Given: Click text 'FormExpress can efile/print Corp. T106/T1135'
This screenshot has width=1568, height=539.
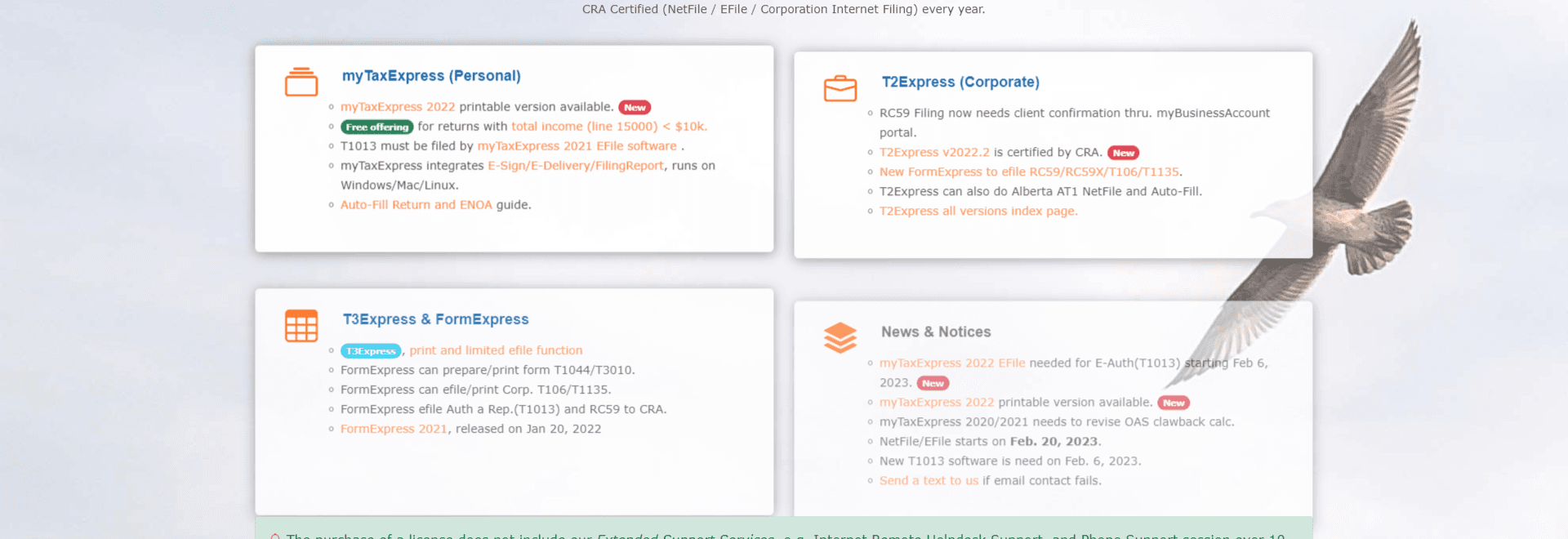Looking at the screenshot, I should (475, 390).
